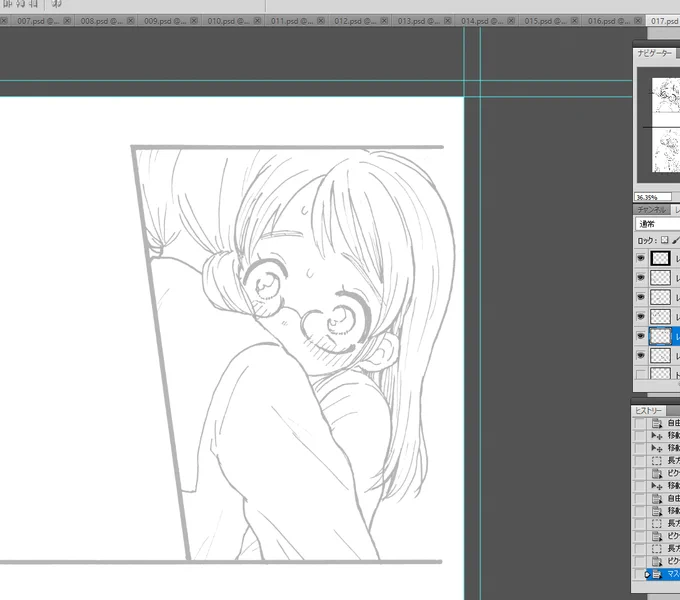This screenshot has height=600, width=680.
Task: Open the 011.psd document tab
Action: pyautogui.click(x=295, y=21)
